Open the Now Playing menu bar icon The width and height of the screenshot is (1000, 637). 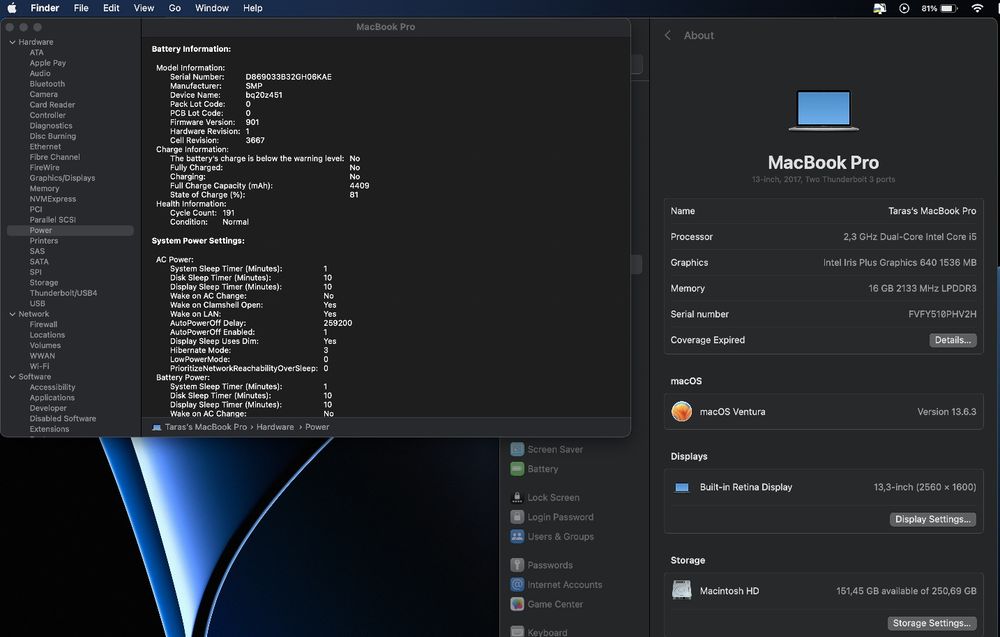point(904,8)
